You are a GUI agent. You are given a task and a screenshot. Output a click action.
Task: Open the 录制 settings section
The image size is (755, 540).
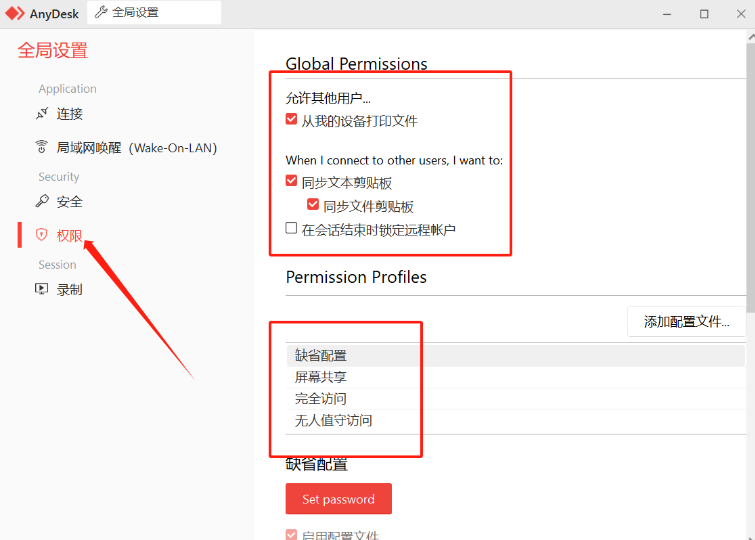(x=69, y=290)
